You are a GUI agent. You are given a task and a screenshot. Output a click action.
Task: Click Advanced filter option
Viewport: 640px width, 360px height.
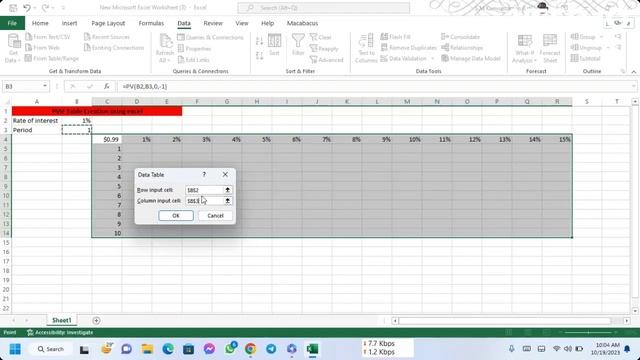[x=327, y=60]
